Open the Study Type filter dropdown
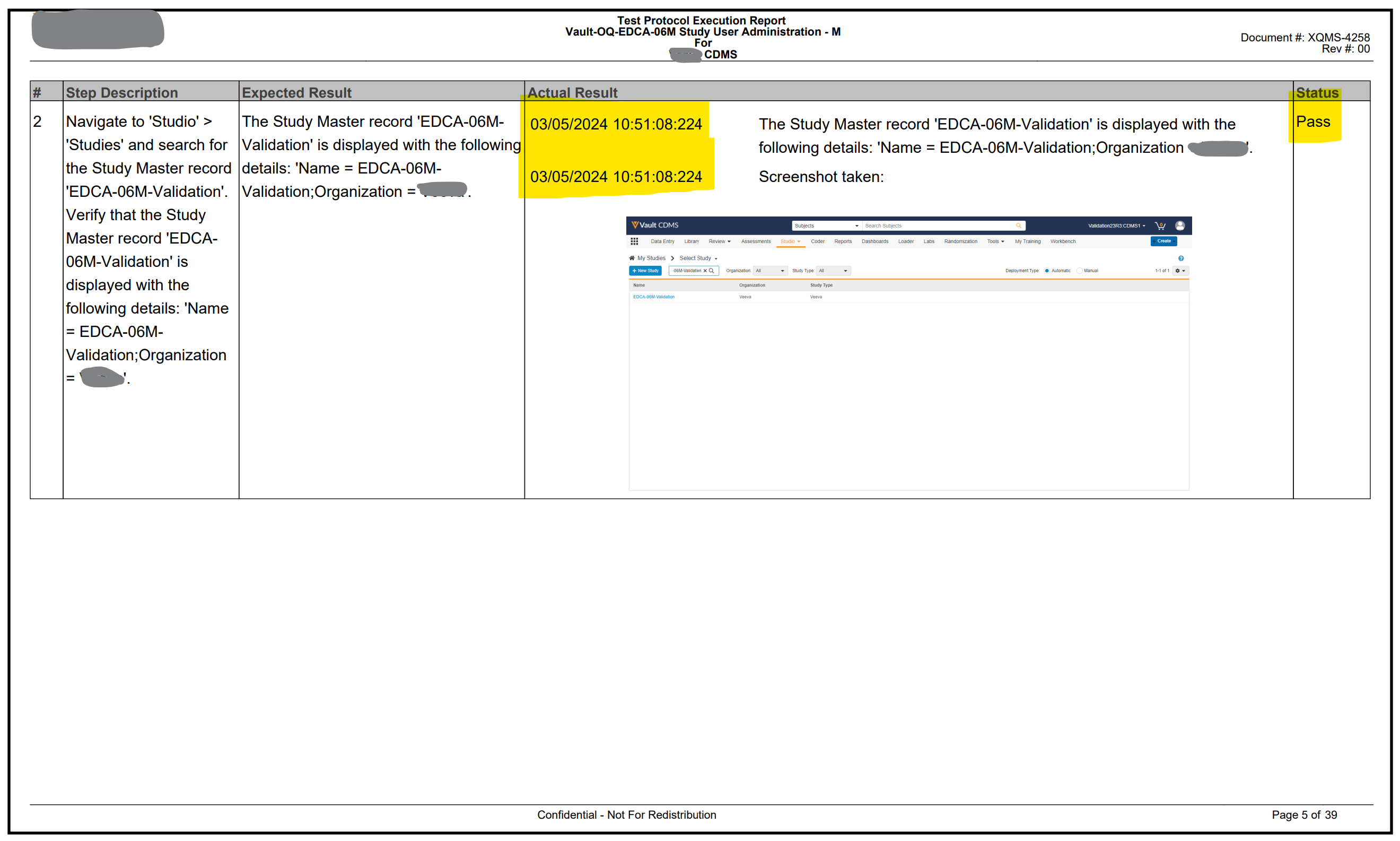 tap(833, 271)
